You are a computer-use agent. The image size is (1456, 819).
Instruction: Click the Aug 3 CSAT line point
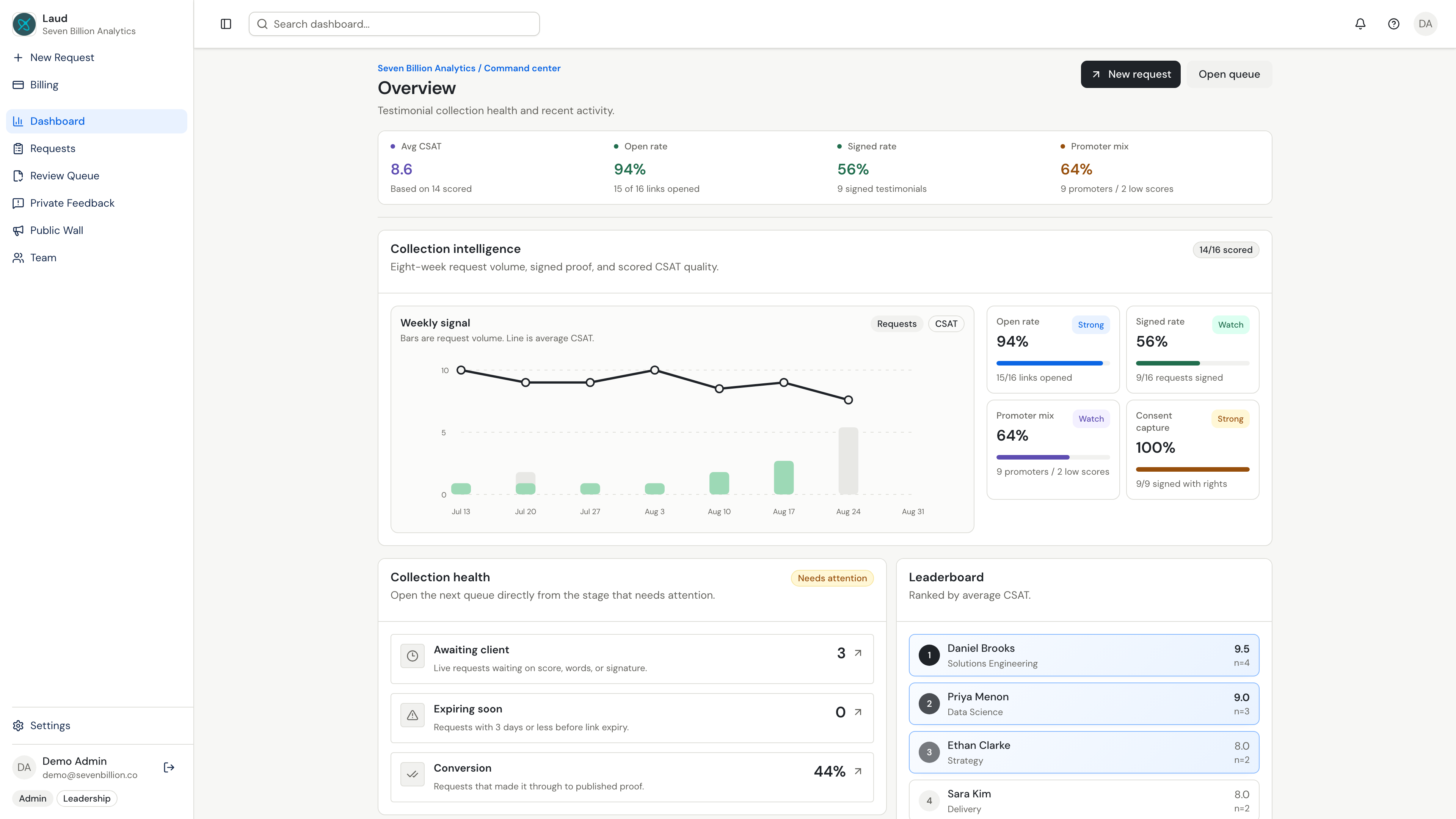[654, 370]
